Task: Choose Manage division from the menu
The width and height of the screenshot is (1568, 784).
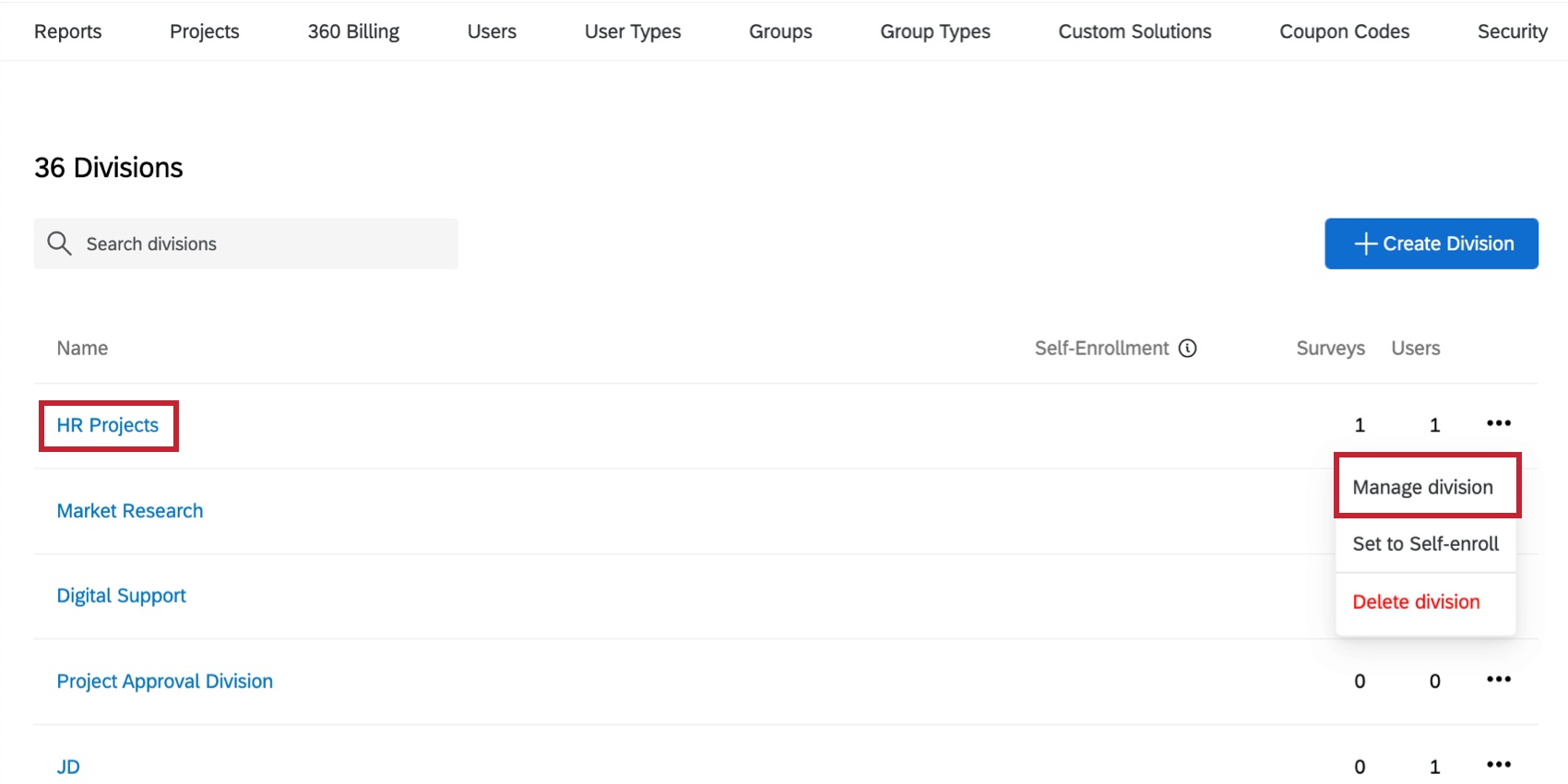Action: pyautogui.click(x=1422, y=487)
